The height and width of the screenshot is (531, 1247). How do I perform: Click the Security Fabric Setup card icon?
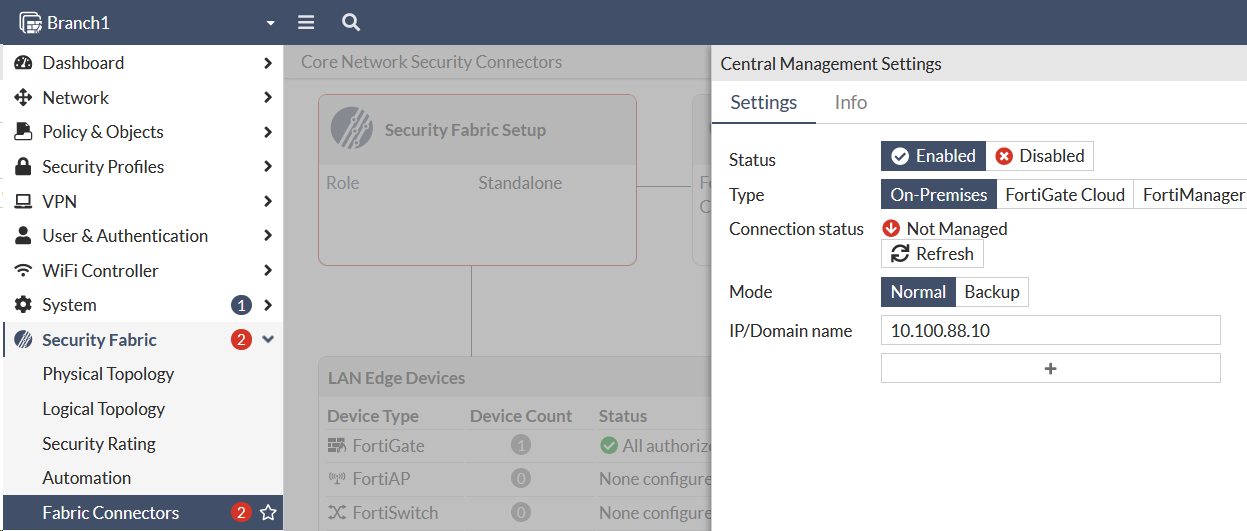[x=352, y=130]
